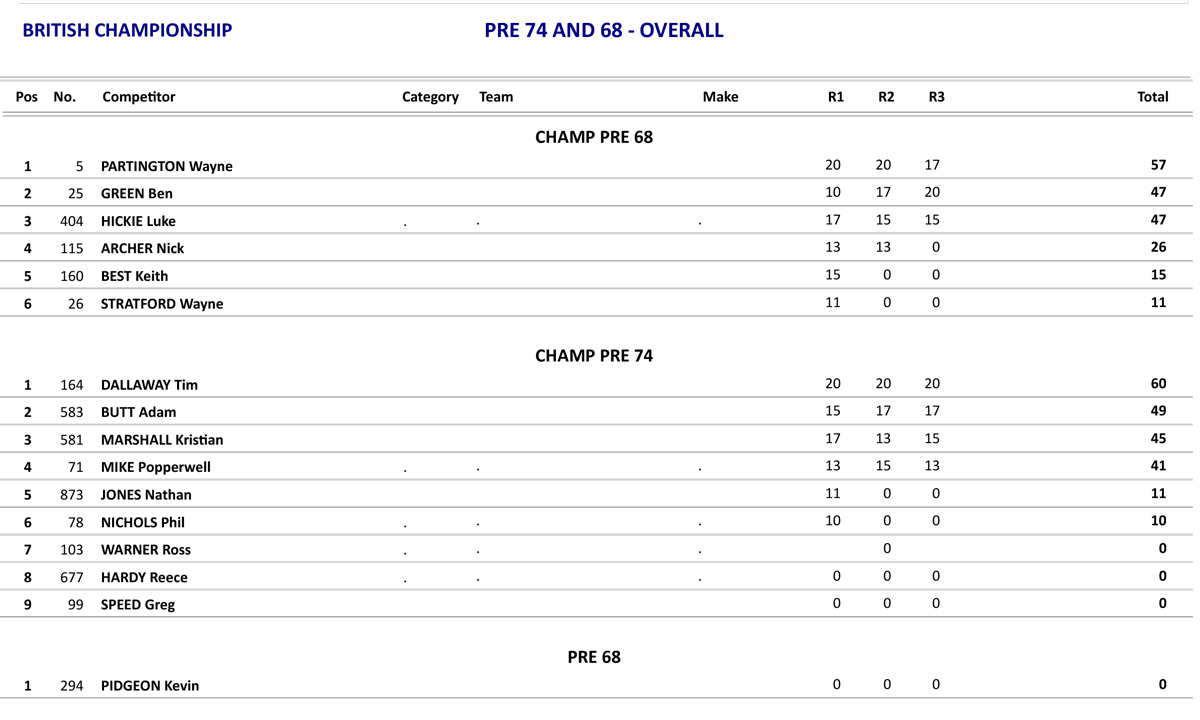The width and height of the screenshot is (1200, 720).
Task: Click competitor DALLAWAY Tim
Action: 149,385
